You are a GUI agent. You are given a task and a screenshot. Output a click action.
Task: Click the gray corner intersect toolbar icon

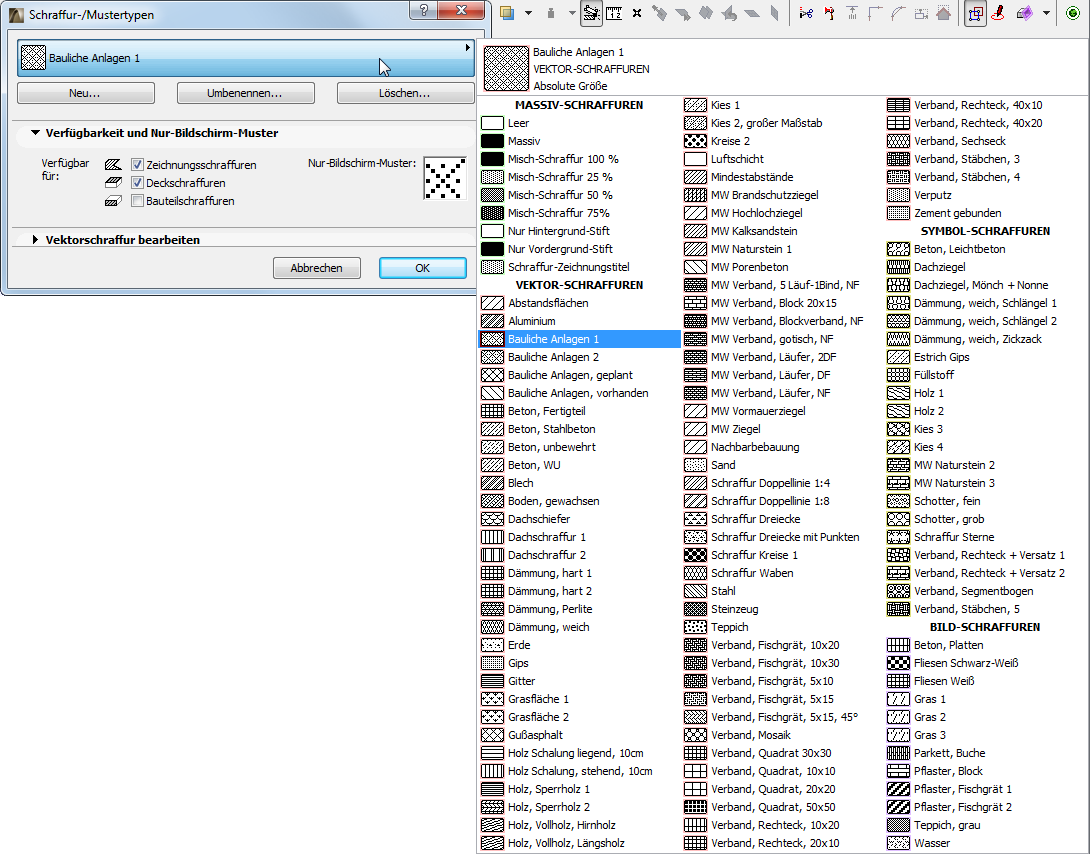click(x=875, y=13)
